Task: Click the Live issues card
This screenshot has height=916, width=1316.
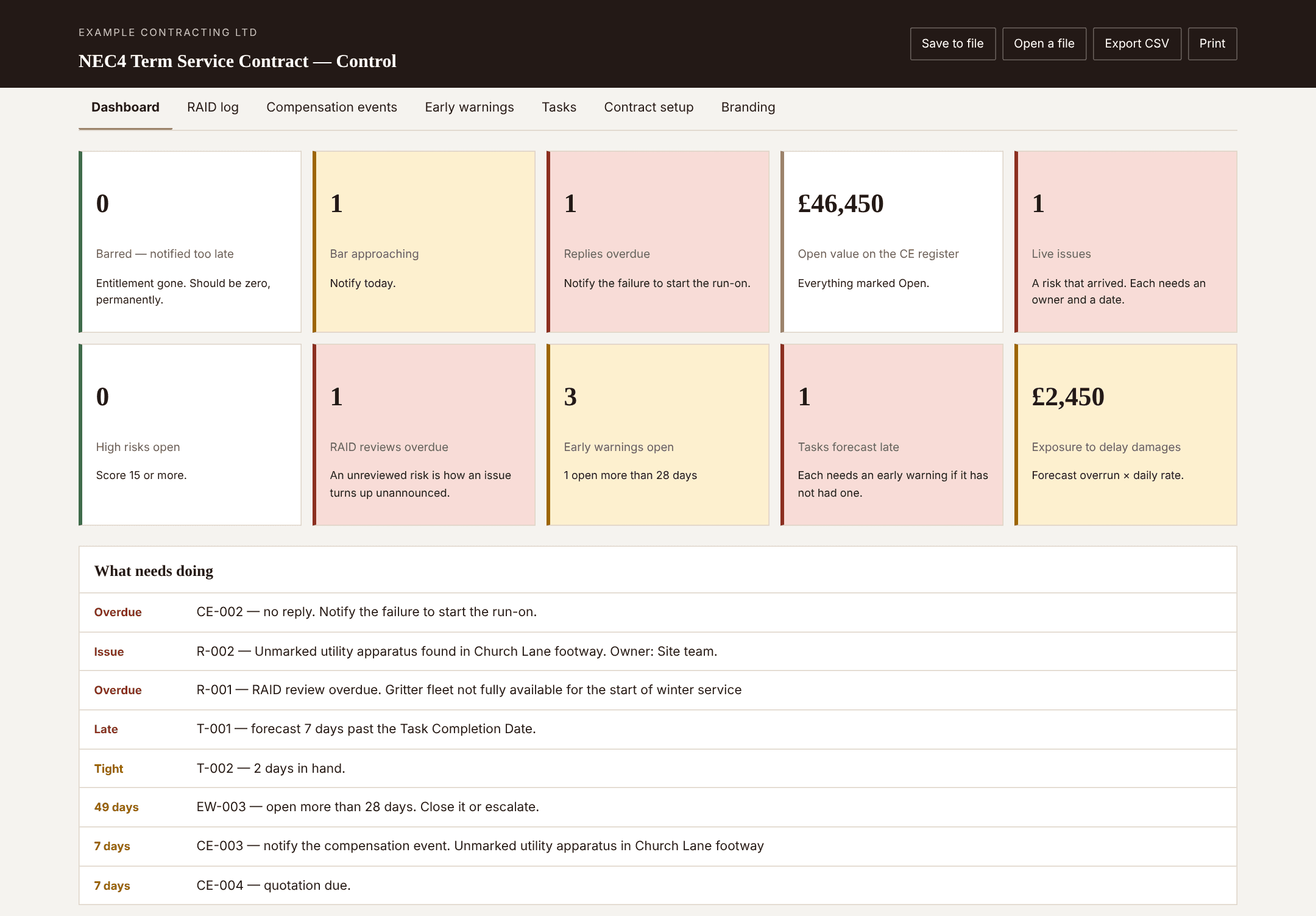Action: click(x=1126, y=242)
